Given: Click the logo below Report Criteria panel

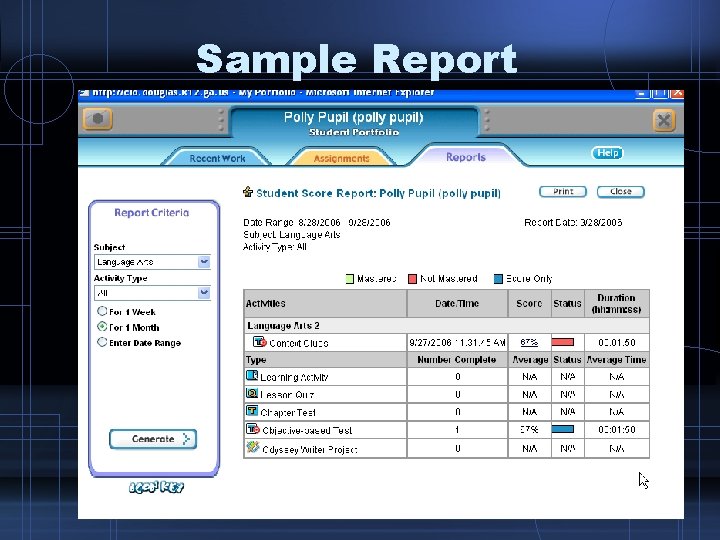Looking at the screenshot, I should [156, 487].
